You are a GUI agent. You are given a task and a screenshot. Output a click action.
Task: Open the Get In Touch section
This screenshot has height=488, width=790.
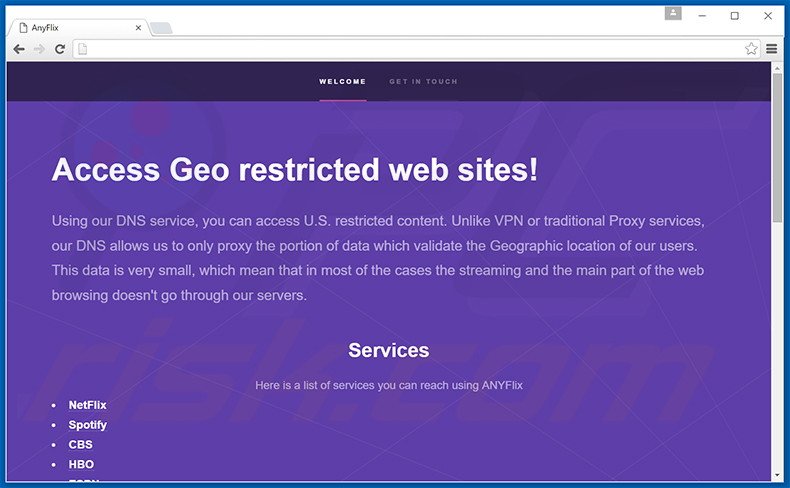423,82
